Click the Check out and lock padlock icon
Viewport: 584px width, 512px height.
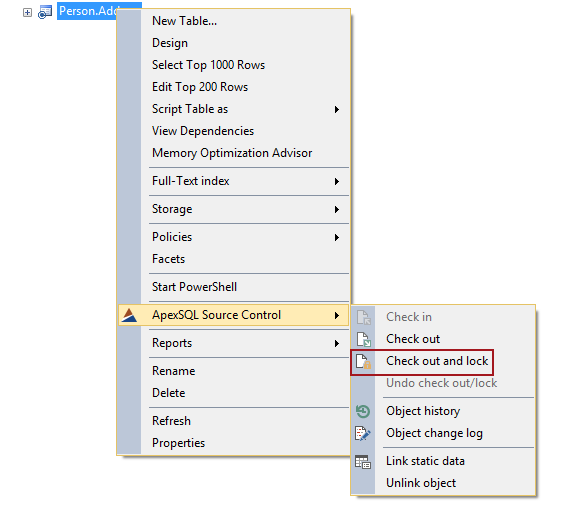click(363, 361)
